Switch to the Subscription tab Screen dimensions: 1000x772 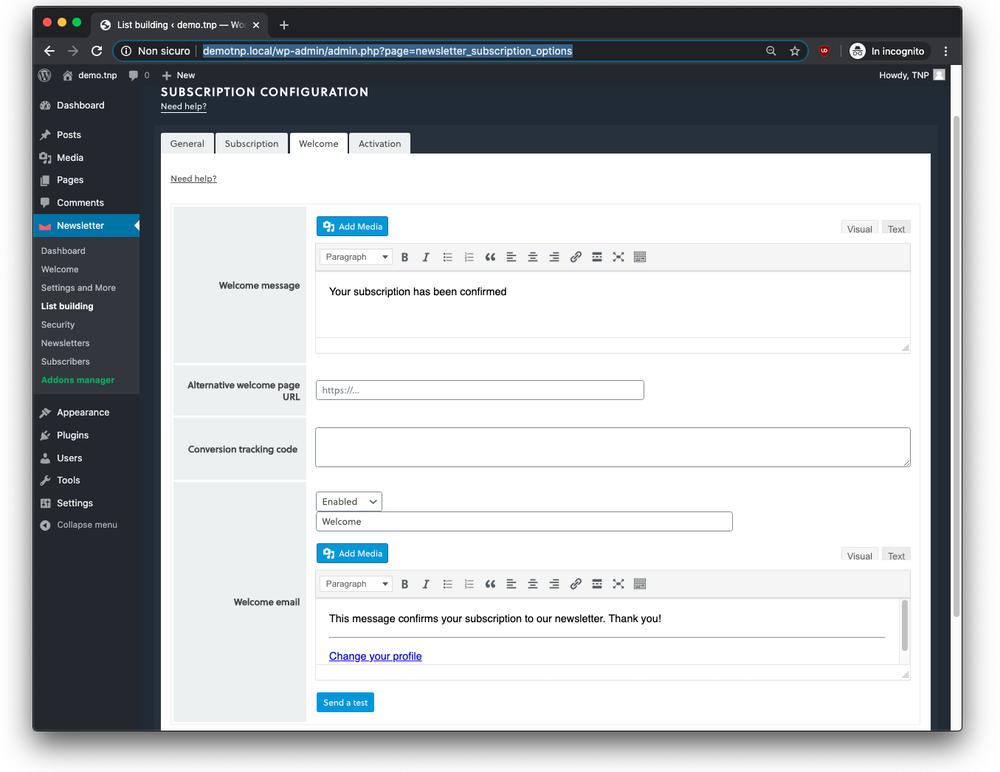[251, 144]
